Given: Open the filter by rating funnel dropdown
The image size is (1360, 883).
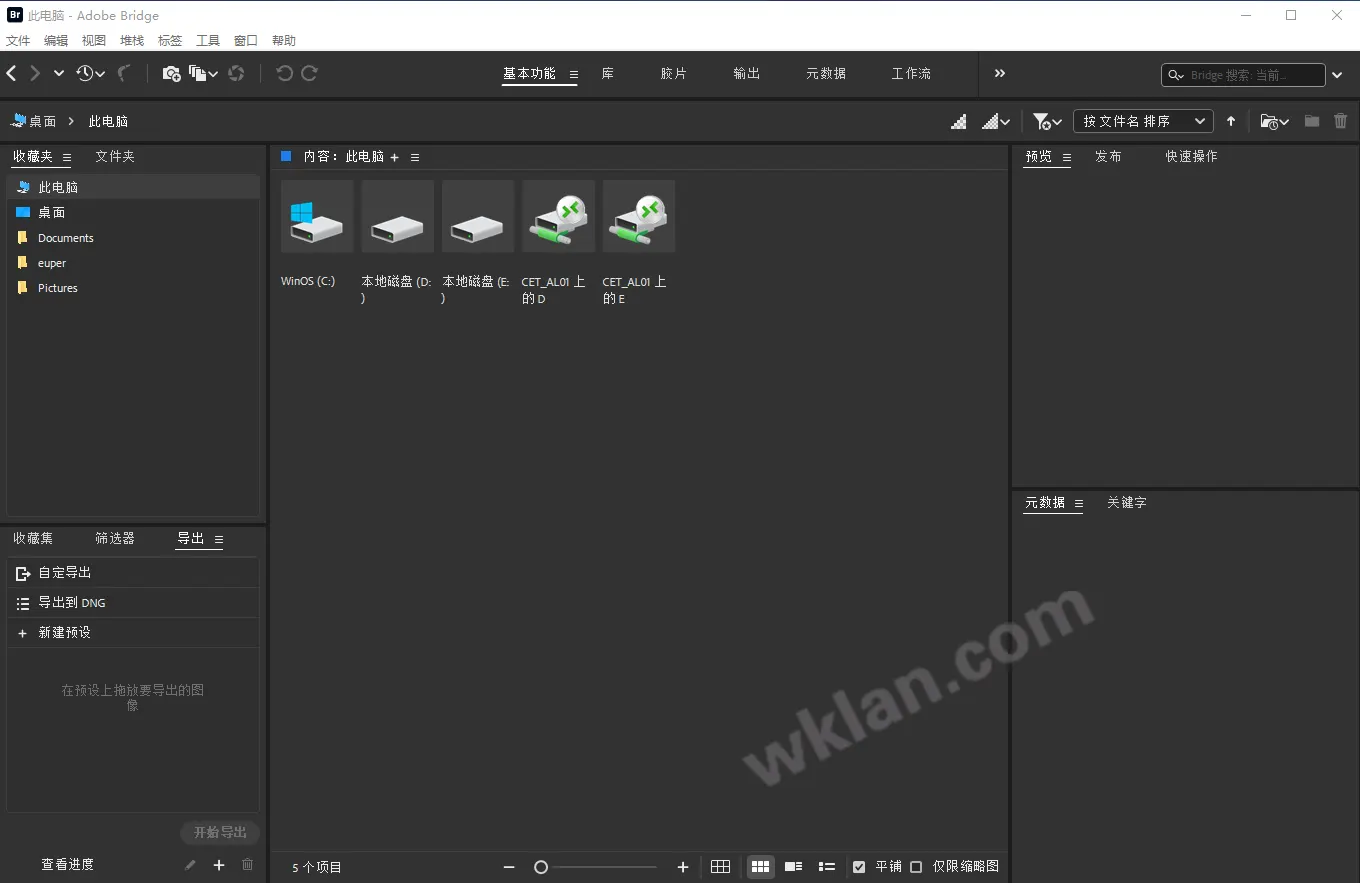Looking at the screenshot, I should 1047,121.
